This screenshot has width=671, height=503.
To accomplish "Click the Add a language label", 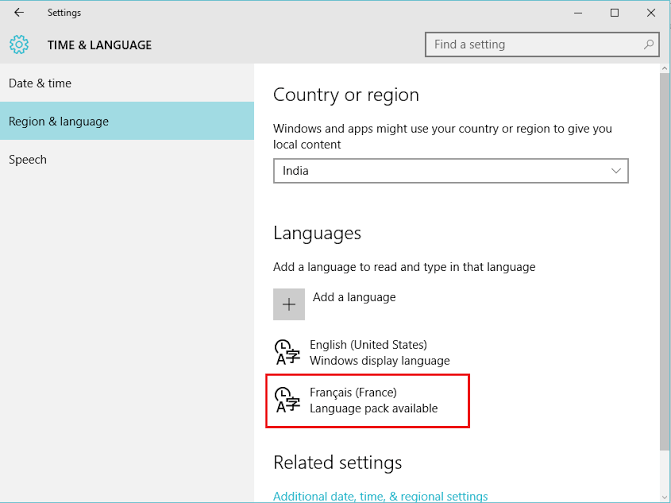I will tap(354, 297).
